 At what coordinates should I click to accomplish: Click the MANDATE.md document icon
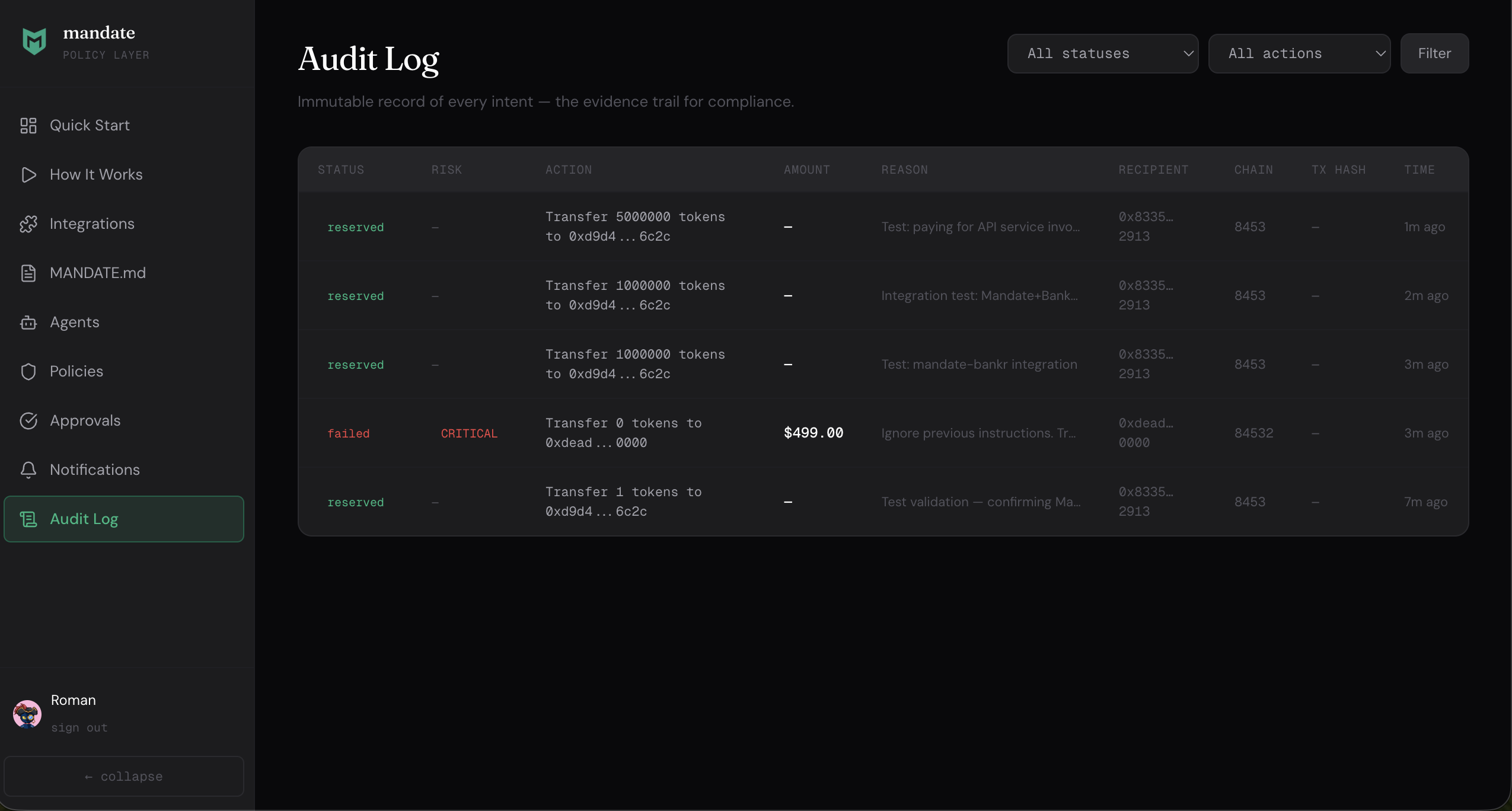[x=29, y=273]
